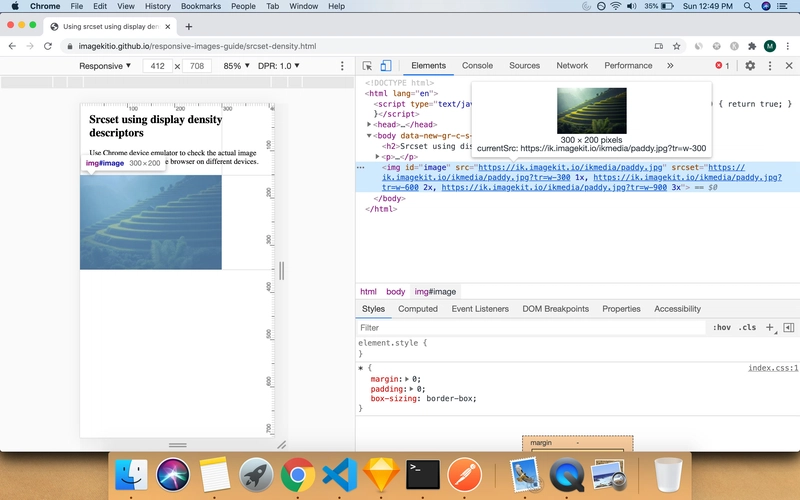The height and width of the screenshot is (500, 800).
Task: Click the viewport height field 708
Action: tap(197, 66)
